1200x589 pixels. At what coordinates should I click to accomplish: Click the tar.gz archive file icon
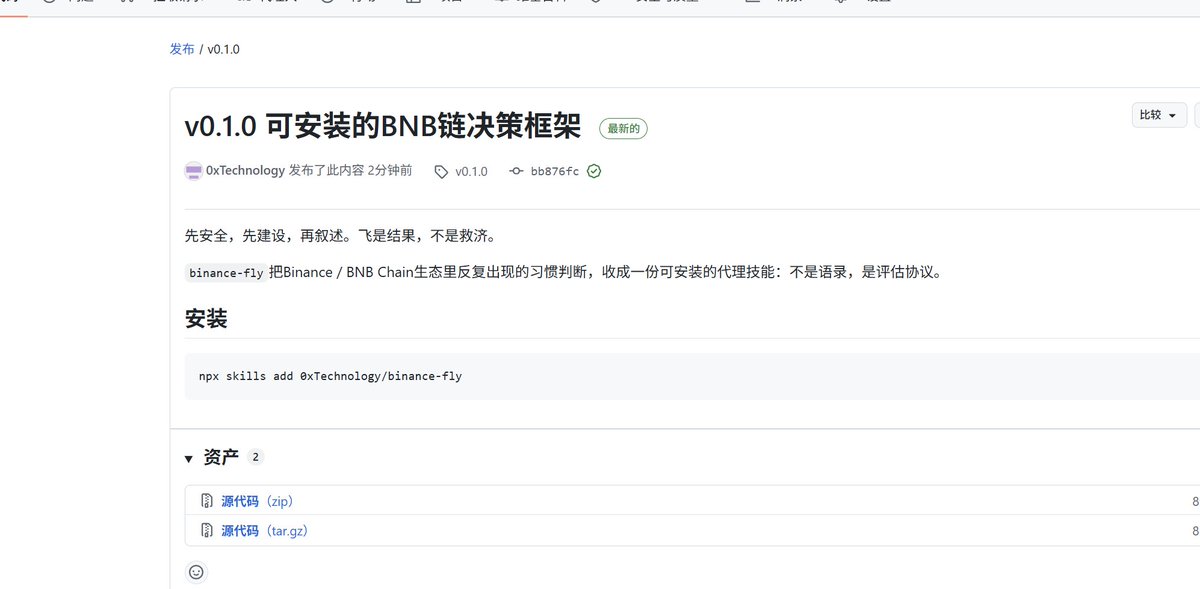207,530
